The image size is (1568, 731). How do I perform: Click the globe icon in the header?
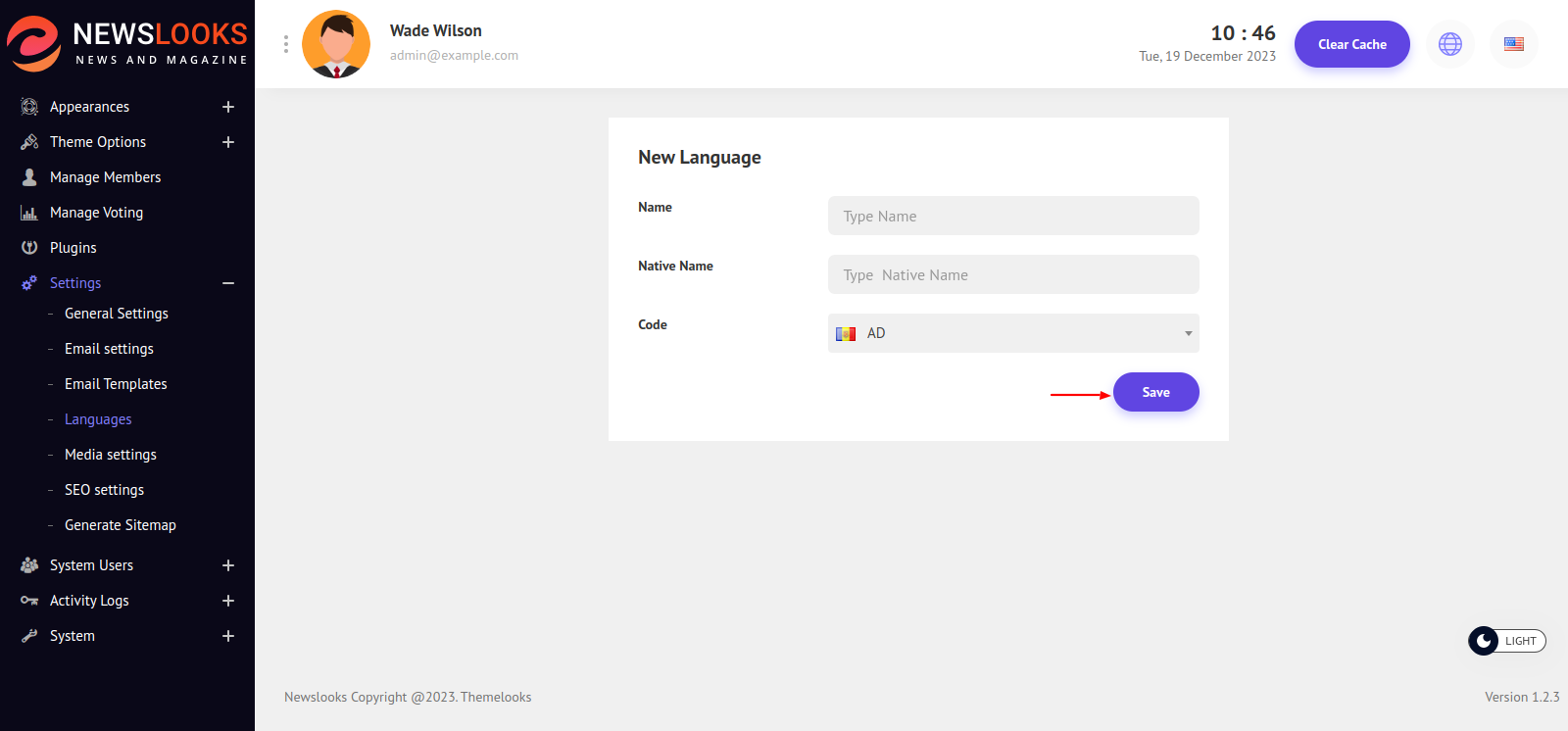point(1449,44)
